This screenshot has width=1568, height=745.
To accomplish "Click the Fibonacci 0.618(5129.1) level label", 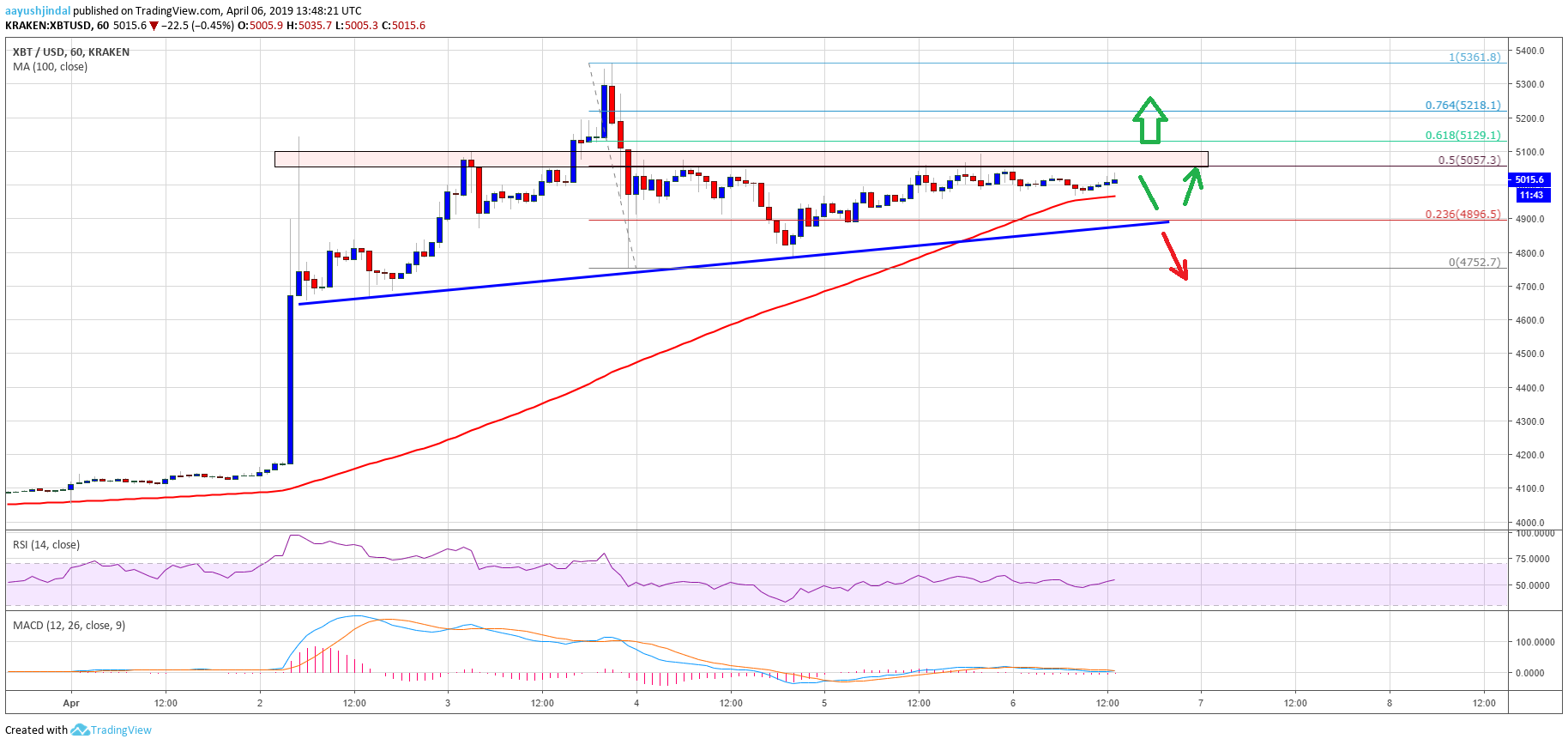I will point(1463,136).
